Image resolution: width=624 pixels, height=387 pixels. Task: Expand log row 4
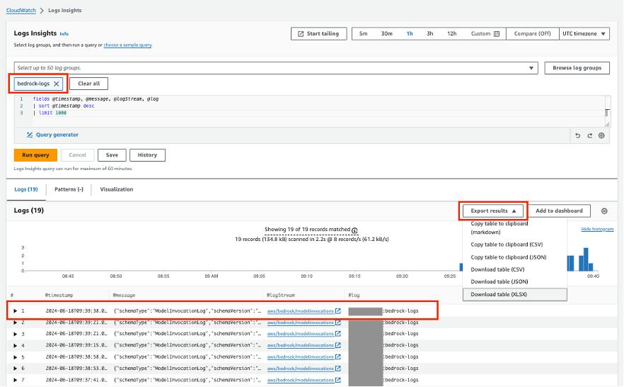tap(15, 345)
